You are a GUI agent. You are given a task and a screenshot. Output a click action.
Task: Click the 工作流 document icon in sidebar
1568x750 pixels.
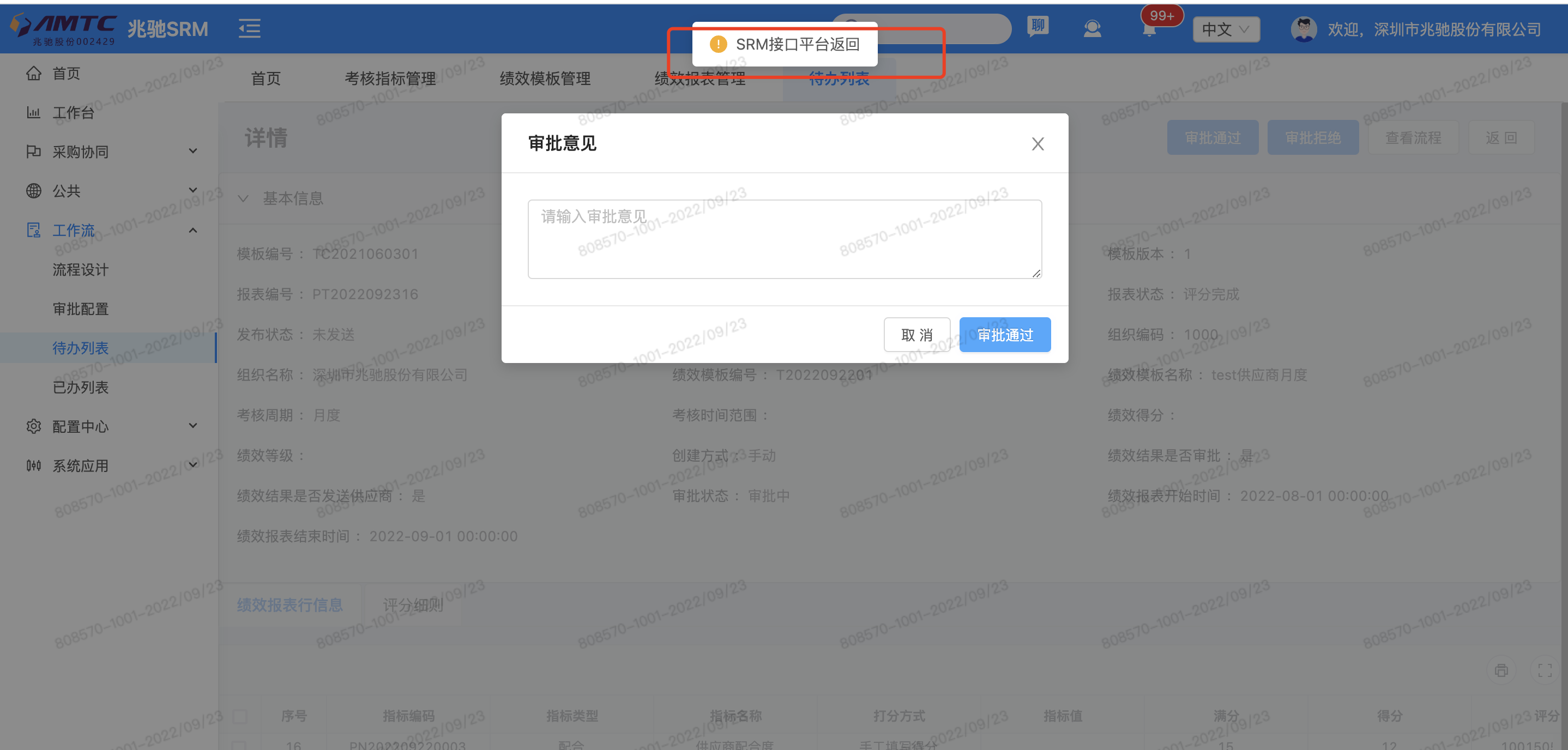click(33, 230)
